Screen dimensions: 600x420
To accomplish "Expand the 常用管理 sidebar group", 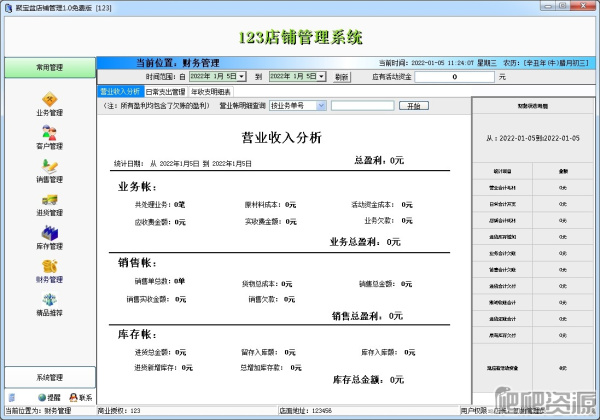I will click(x=50, y=67).
